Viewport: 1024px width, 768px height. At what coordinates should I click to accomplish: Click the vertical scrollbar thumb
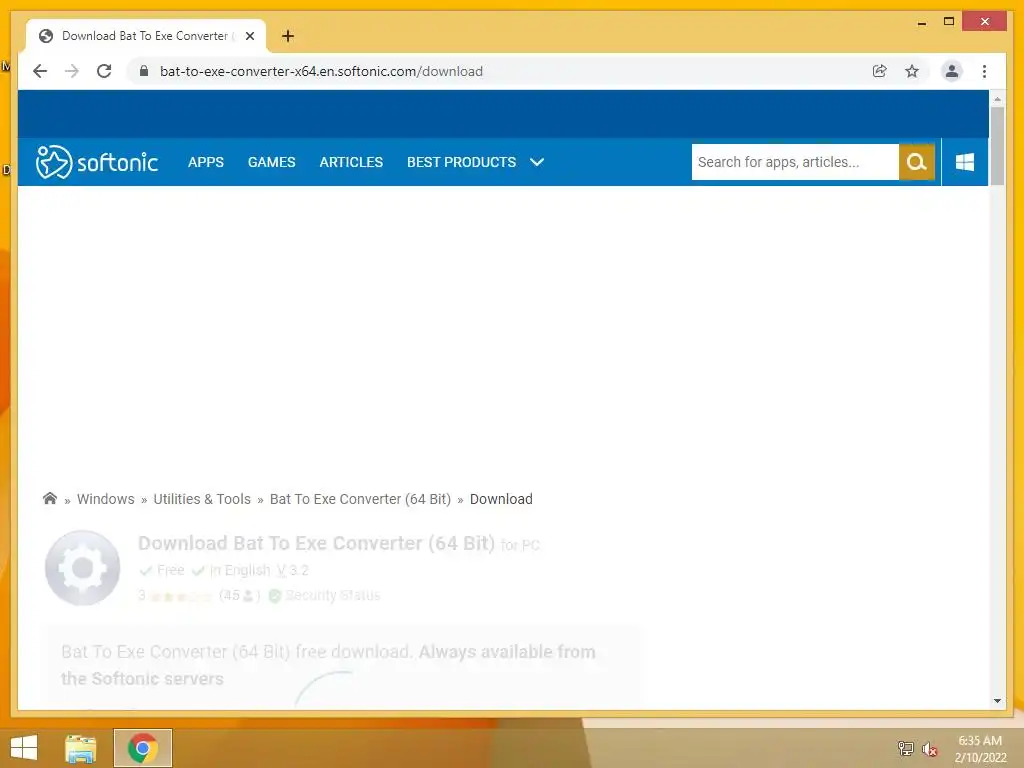tap(997, 146)
